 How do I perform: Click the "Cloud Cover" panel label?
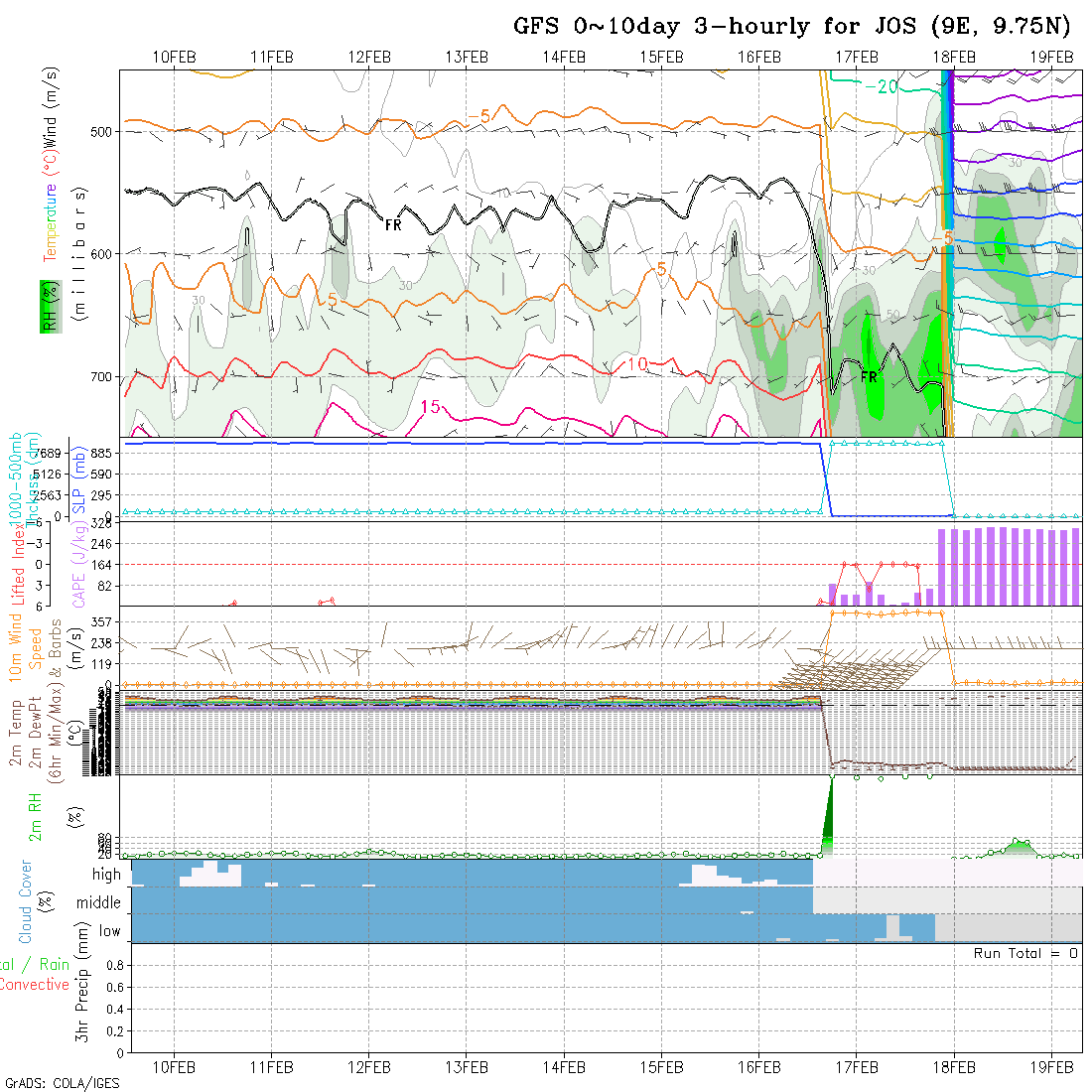click(26, 901)
